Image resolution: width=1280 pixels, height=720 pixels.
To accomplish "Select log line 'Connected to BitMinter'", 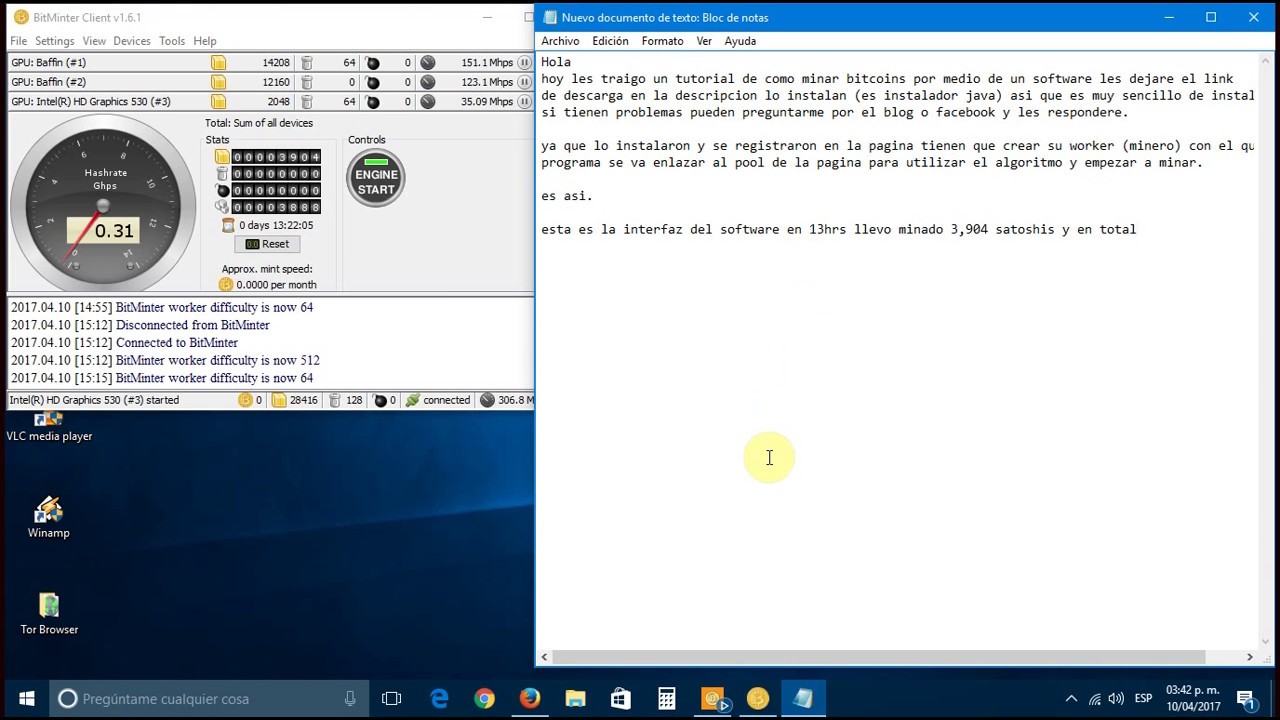I will 177,343.
